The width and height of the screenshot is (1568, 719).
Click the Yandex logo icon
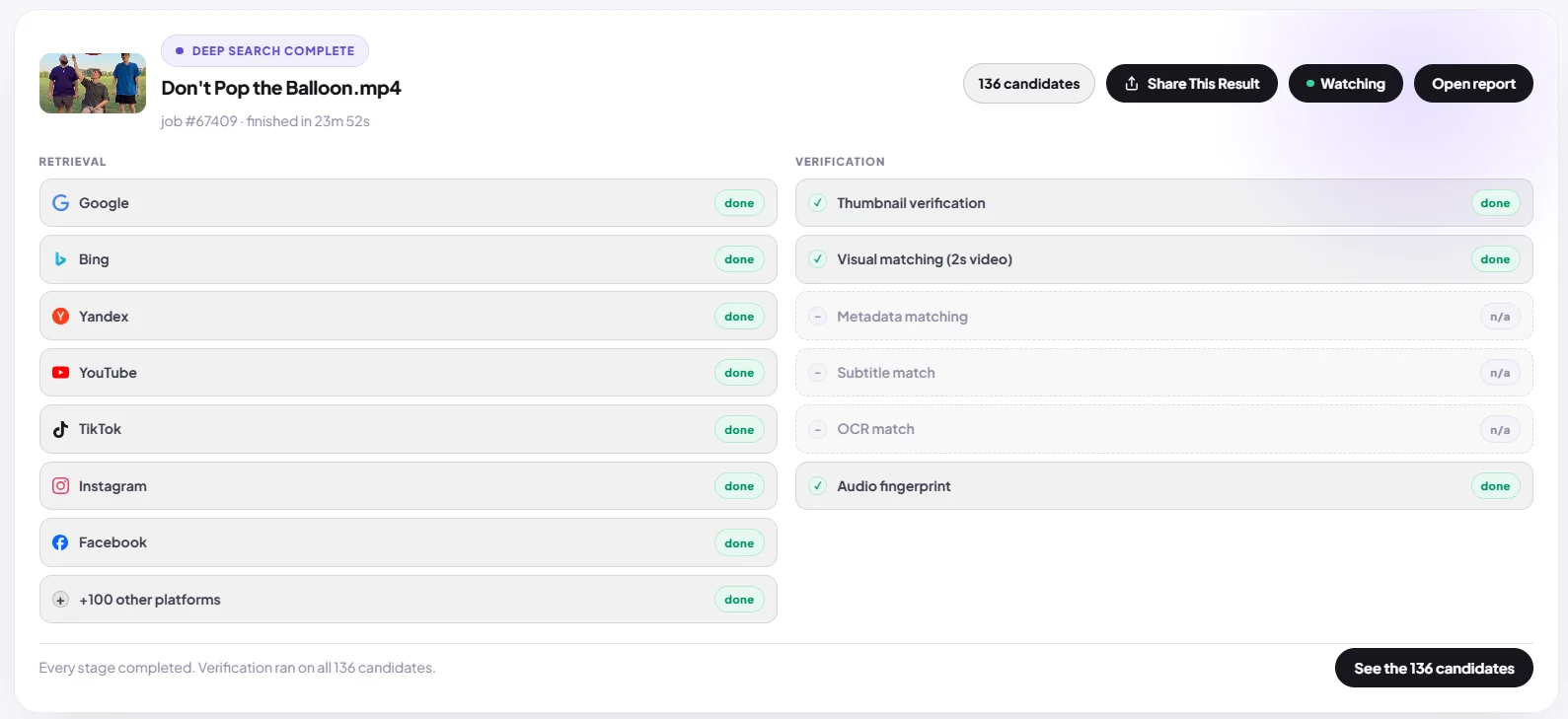60,317
